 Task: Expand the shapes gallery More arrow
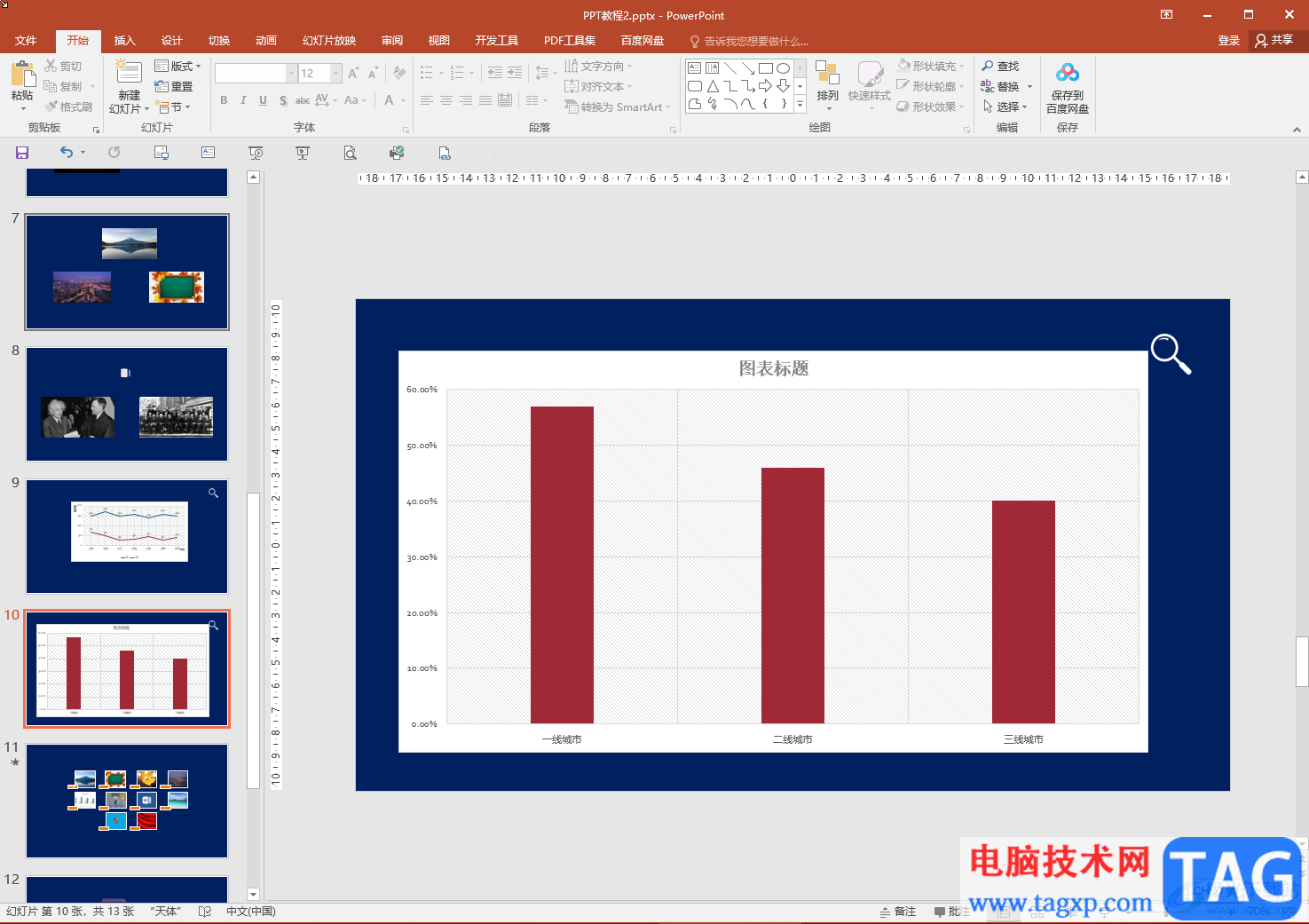[800, 104]
